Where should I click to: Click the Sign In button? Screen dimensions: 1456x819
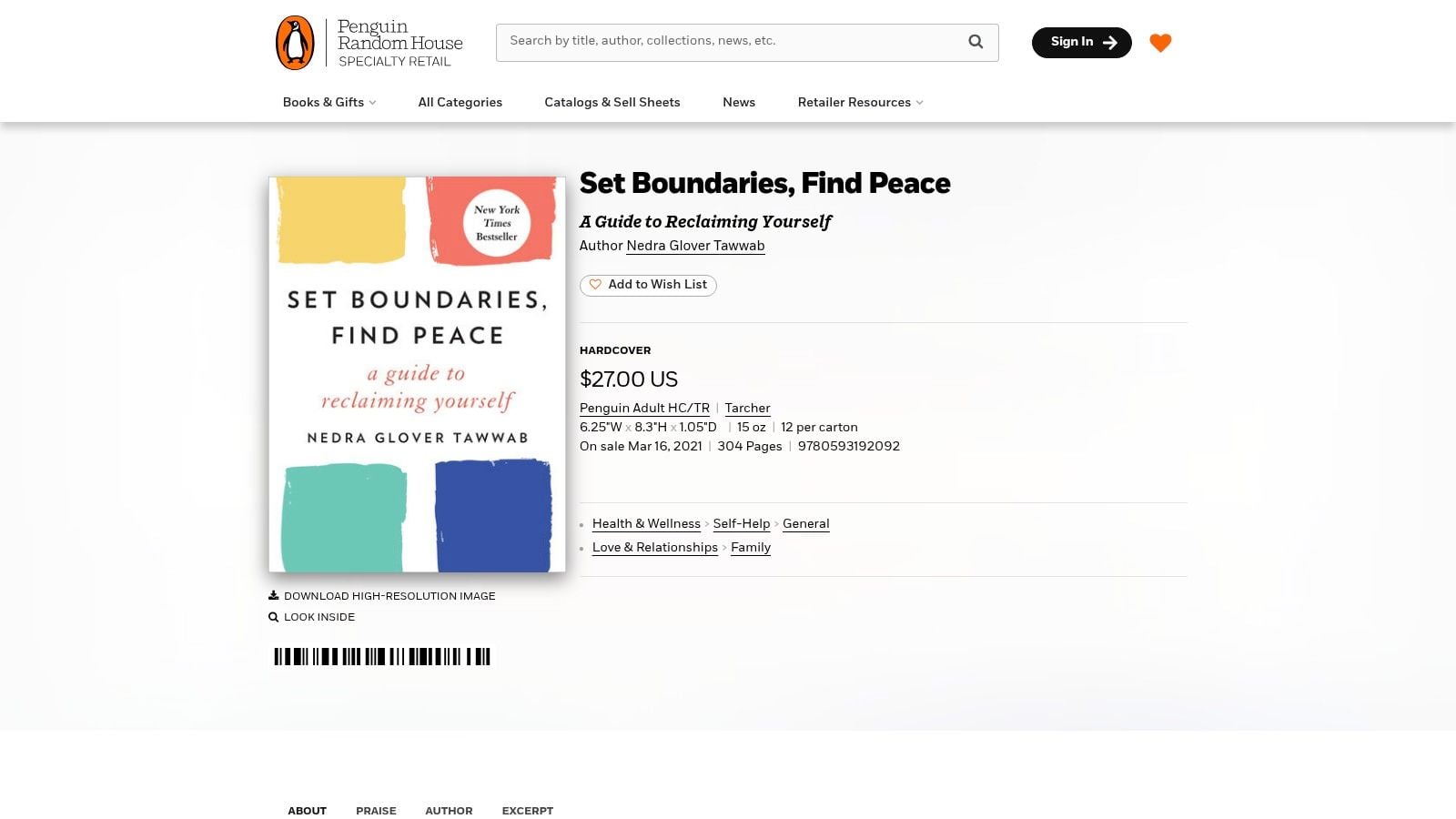coord(1081,43)
